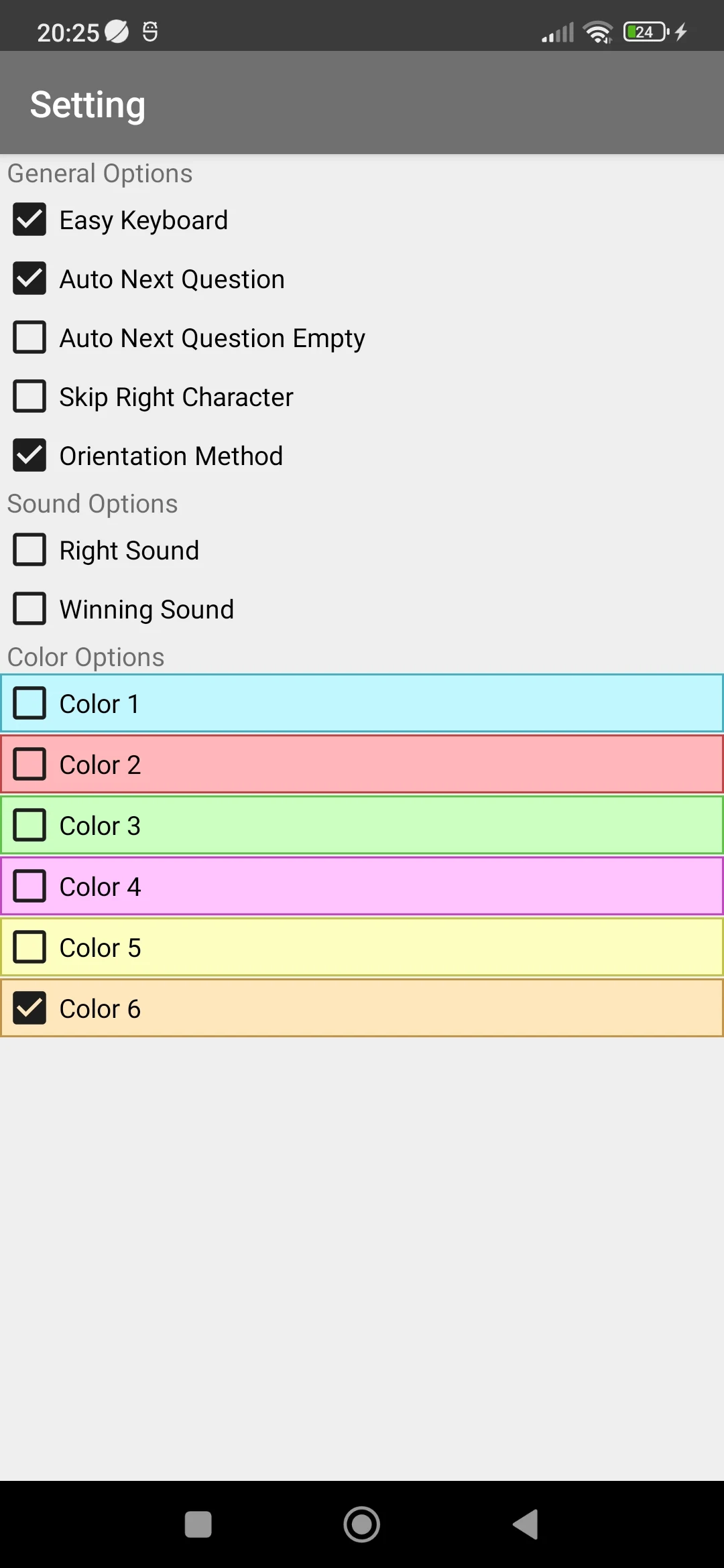Screen dimensions: 724x1568
Task: Tap the Setting title header
Action: click(x=88, y=105)
